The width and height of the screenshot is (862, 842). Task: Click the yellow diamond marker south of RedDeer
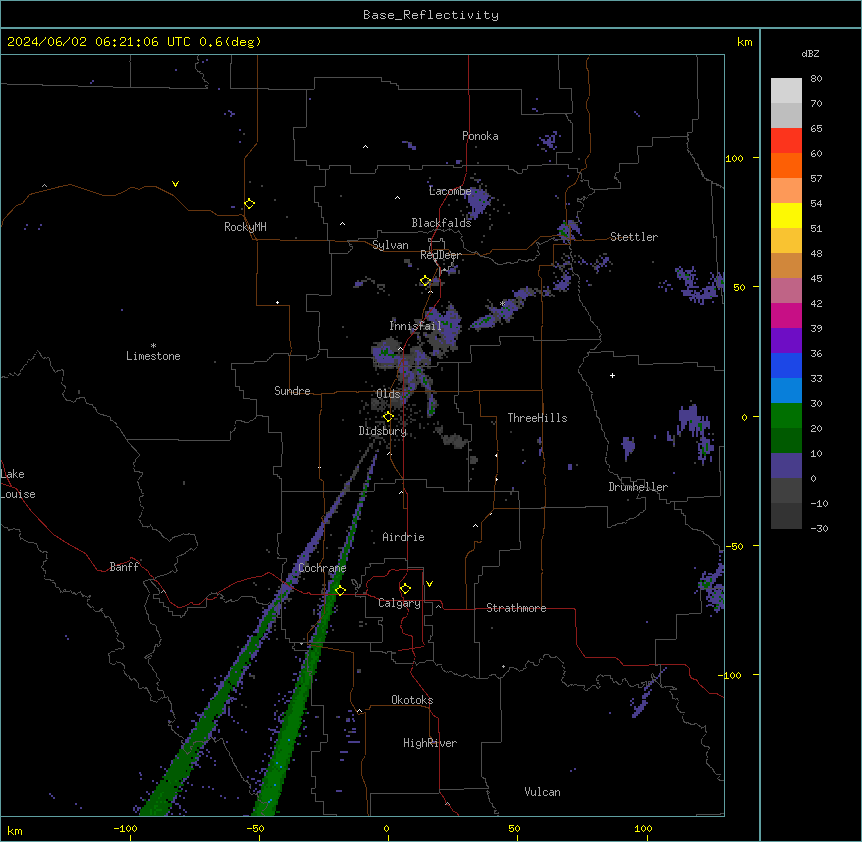[425, 281]
